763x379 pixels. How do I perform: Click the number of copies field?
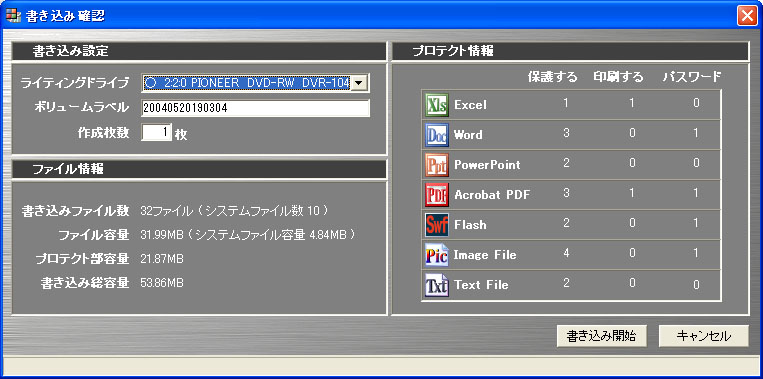pyautogui.click(x=156, y=132)
